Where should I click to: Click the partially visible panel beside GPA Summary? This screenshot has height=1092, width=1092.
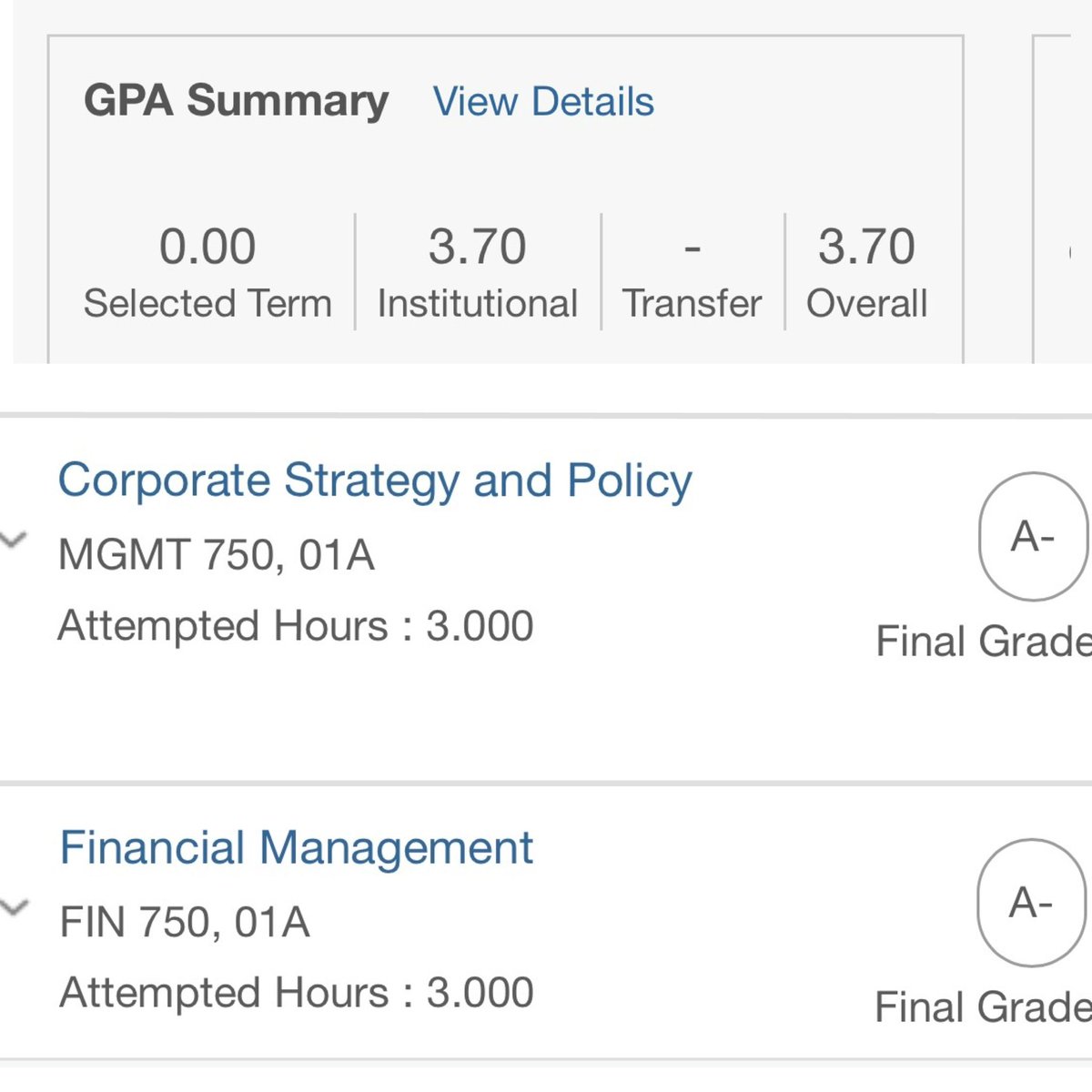tap(1063, 199)
